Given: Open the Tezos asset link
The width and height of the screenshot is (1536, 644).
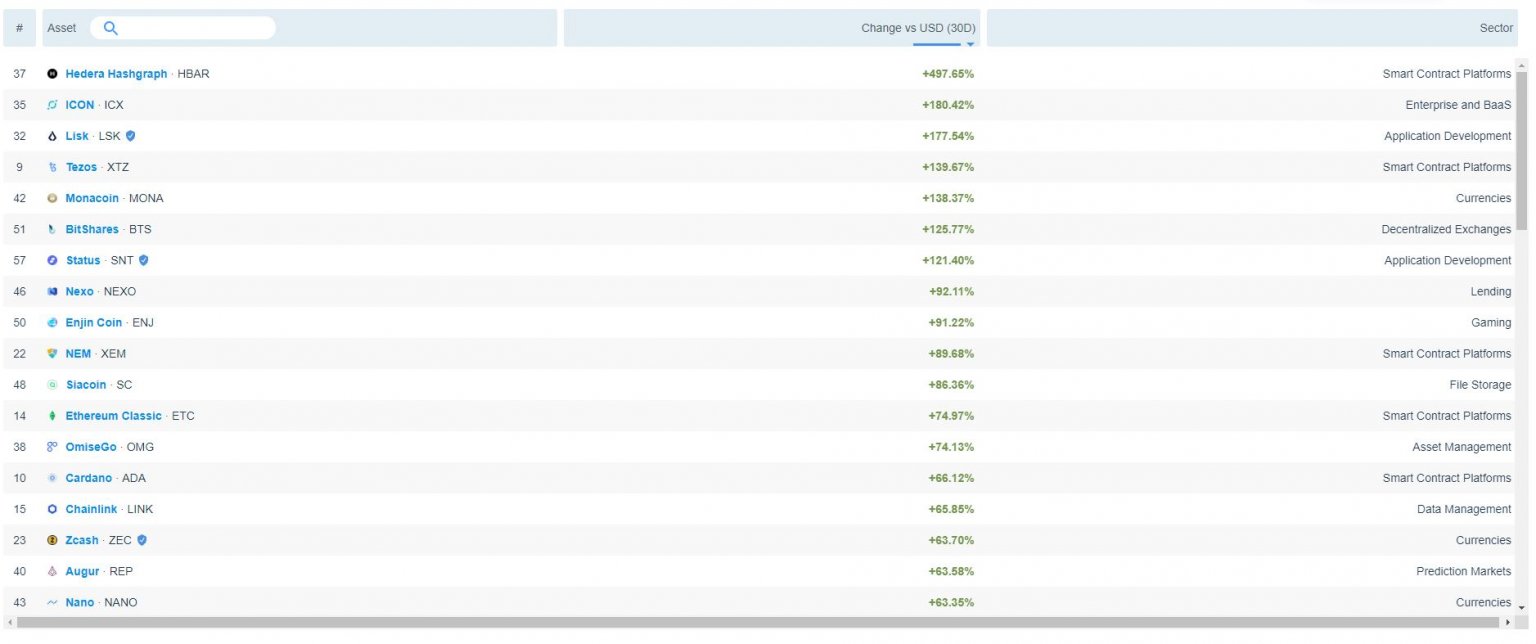Looking at the screenshot, I should pos(81,167).
